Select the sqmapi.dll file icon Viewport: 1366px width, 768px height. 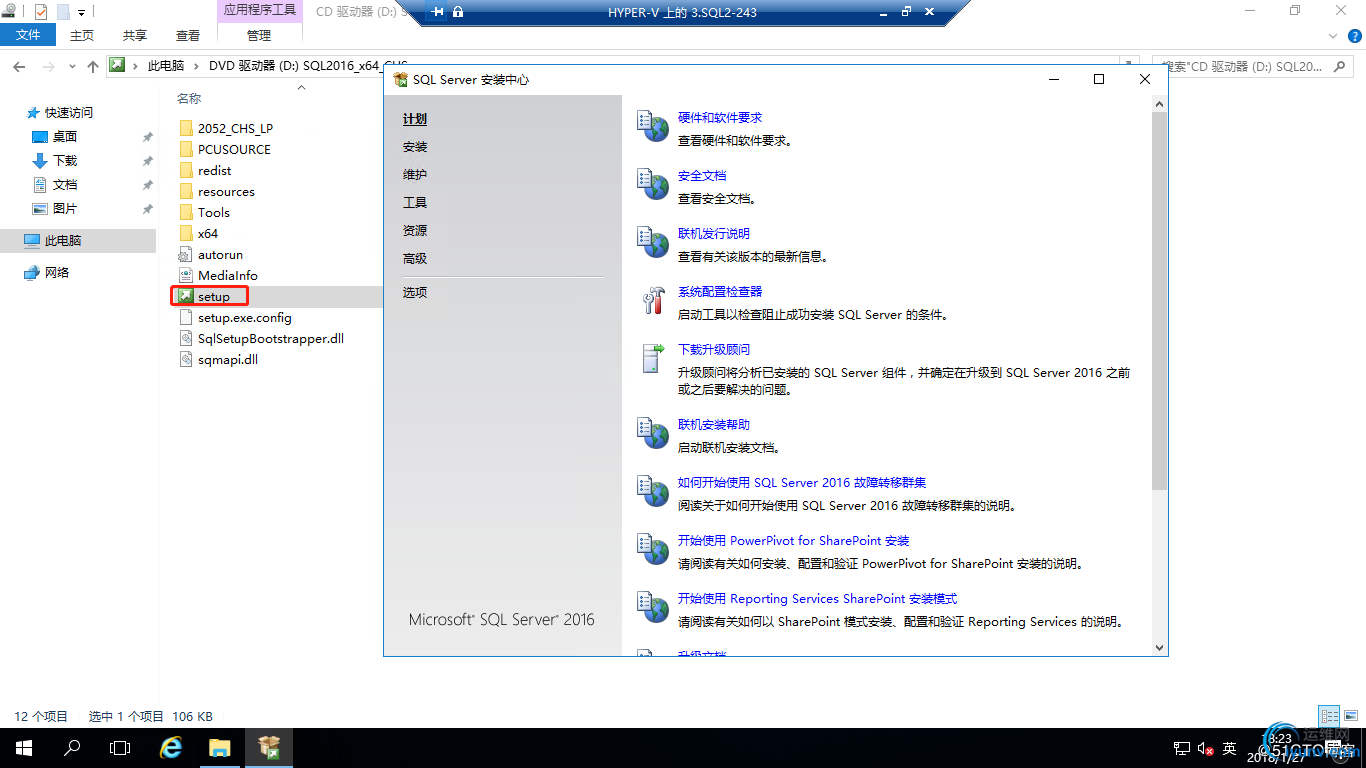coord(185,359)
